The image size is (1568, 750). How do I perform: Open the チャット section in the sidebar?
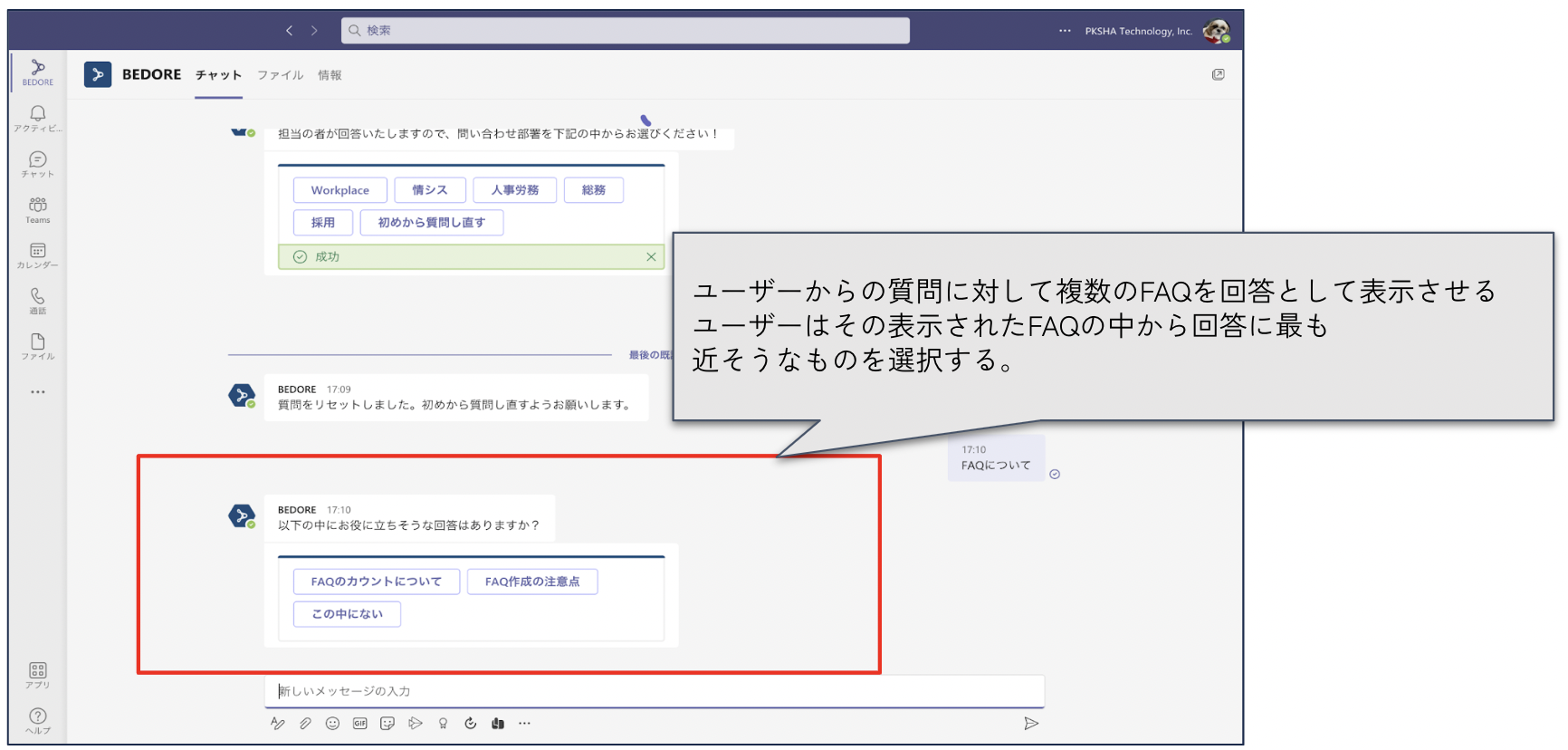tap(38, 164)
